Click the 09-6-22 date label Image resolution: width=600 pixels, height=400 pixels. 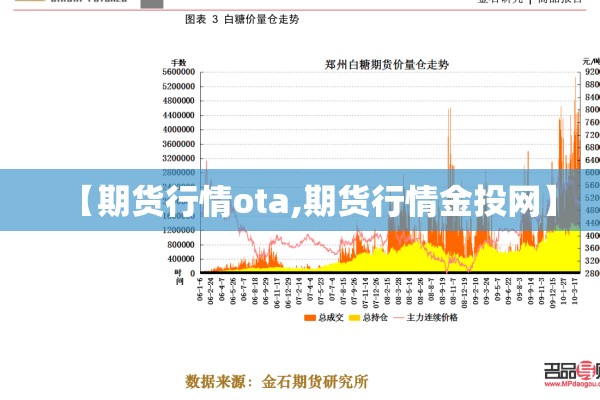pyautogui.click(x=509, y=291)
